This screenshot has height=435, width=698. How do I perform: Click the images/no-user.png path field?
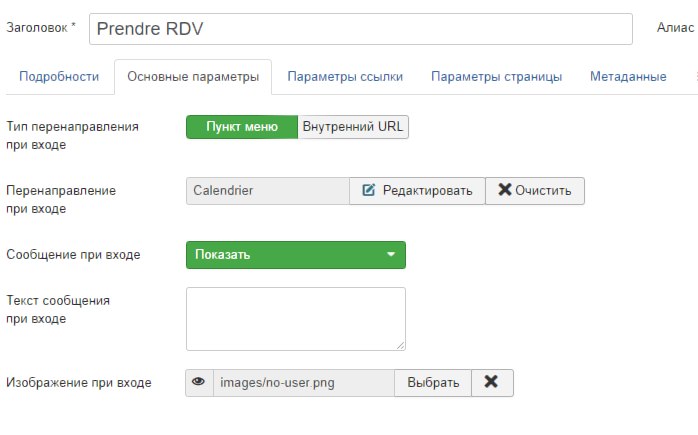[x=303, y=382]
